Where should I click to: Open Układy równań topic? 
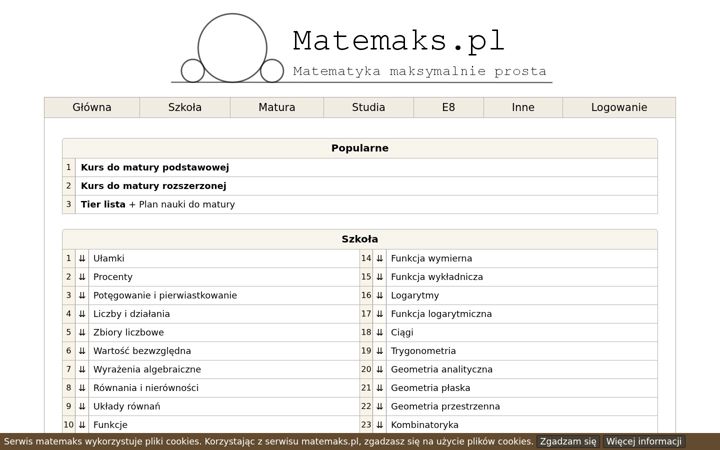127,406
